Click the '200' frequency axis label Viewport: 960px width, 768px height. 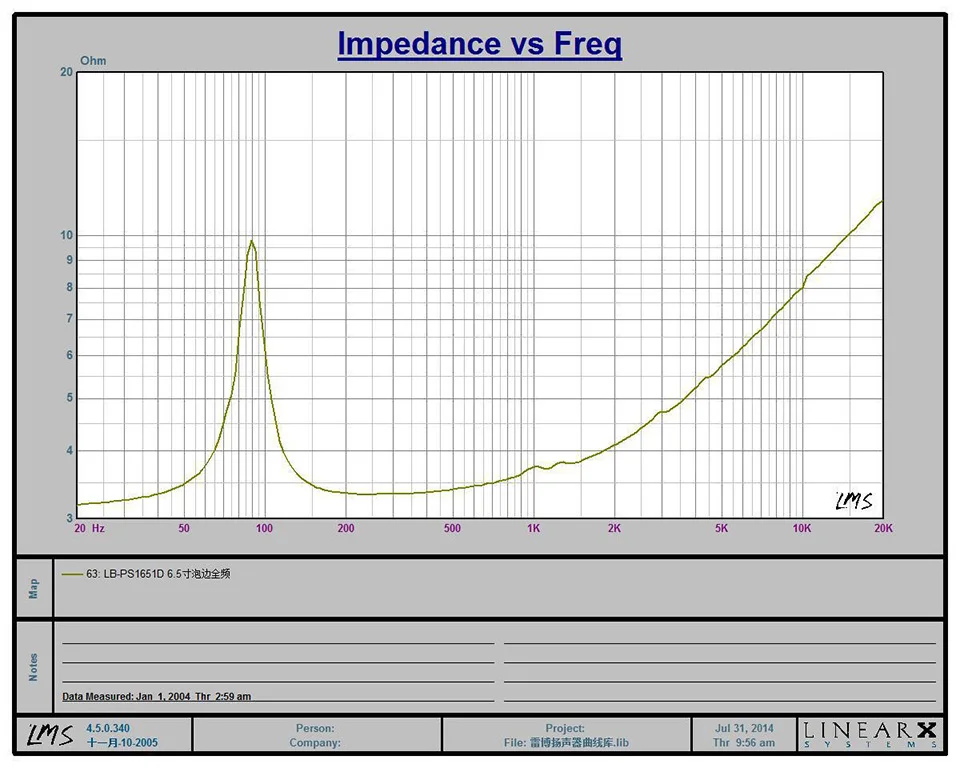(346, 528)
